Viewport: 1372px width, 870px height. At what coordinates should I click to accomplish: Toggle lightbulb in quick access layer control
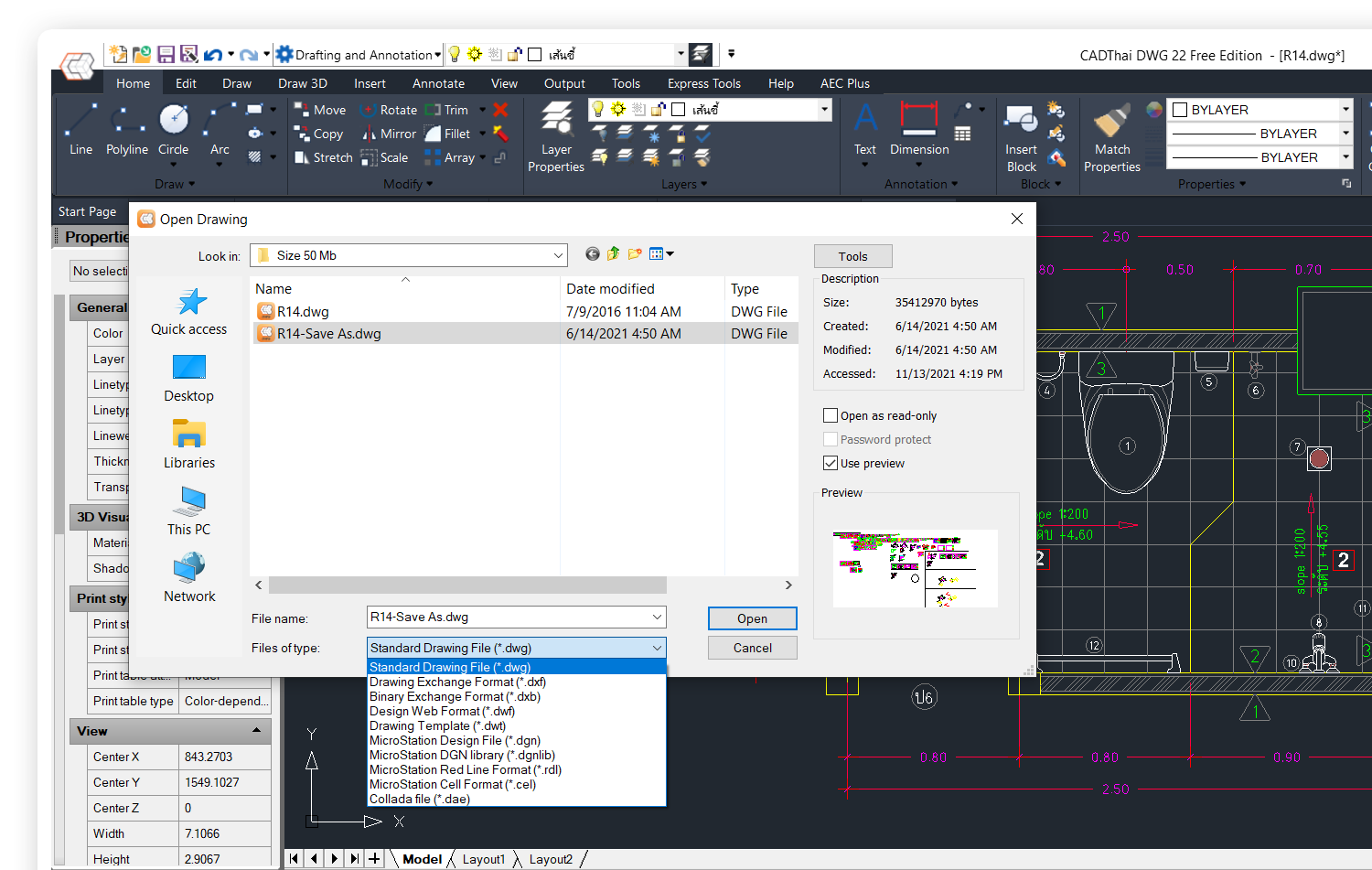pyautogui.click(x=455, y=54)
